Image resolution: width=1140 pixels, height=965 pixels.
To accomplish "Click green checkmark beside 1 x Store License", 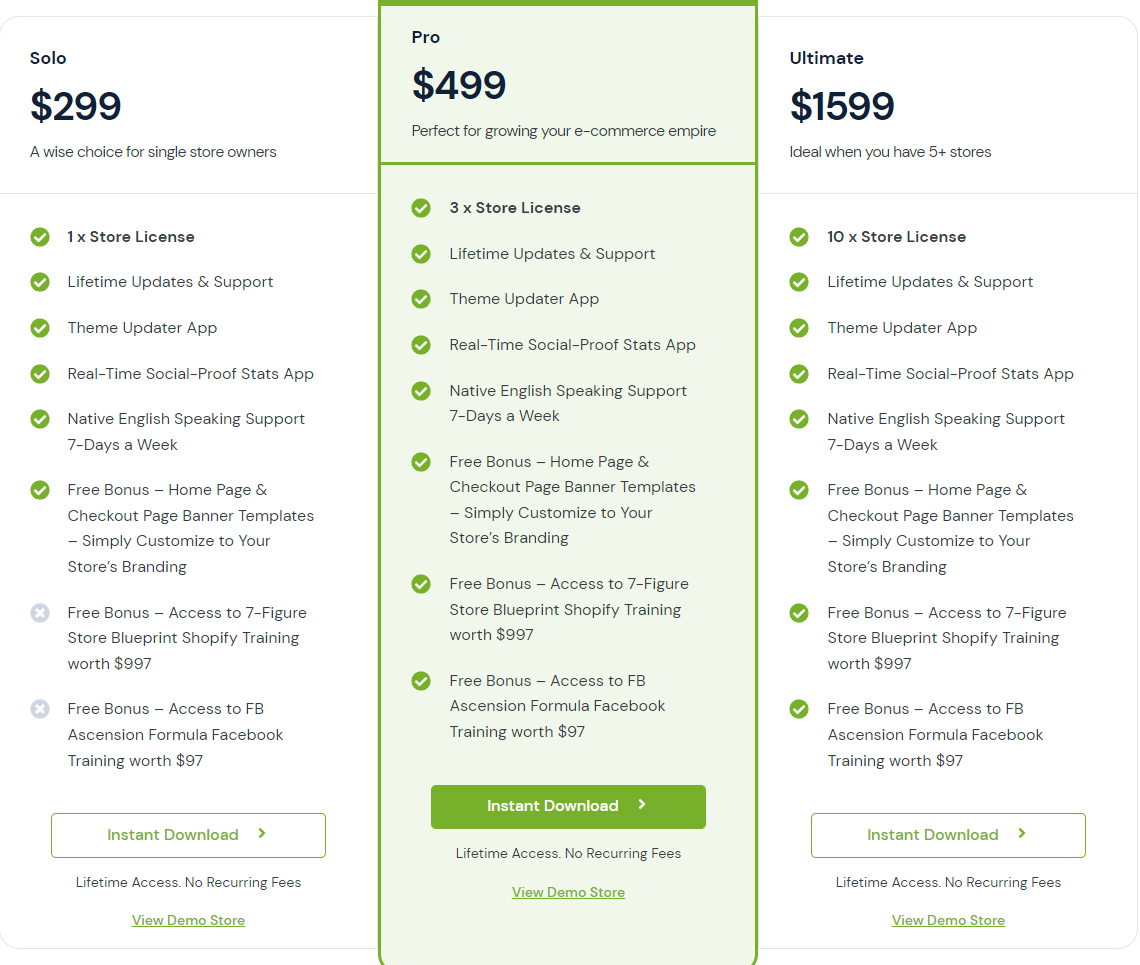I will coord(40,237).
